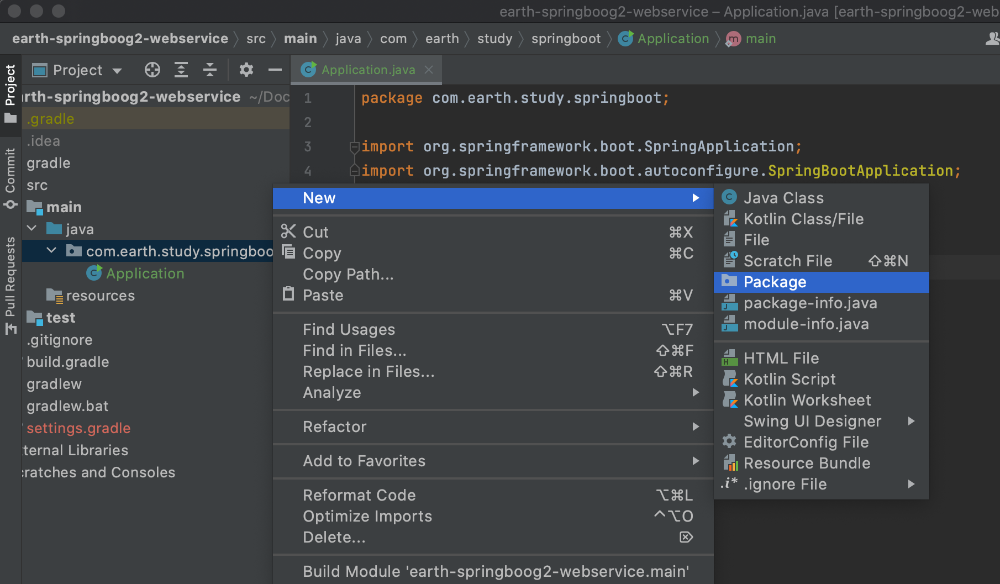Create a new Resource Bundle

(x=821, y=464)
